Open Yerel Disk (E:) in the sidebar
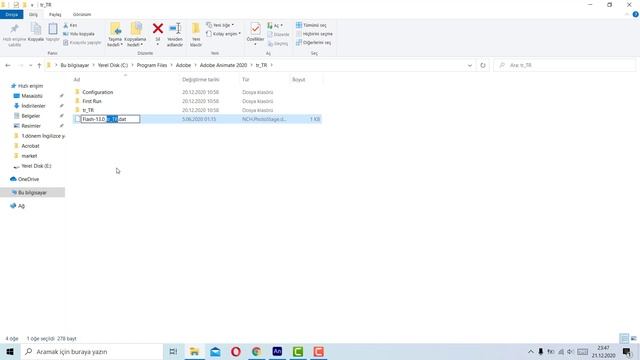Screen dimensions: 640x360 [36, 166]
